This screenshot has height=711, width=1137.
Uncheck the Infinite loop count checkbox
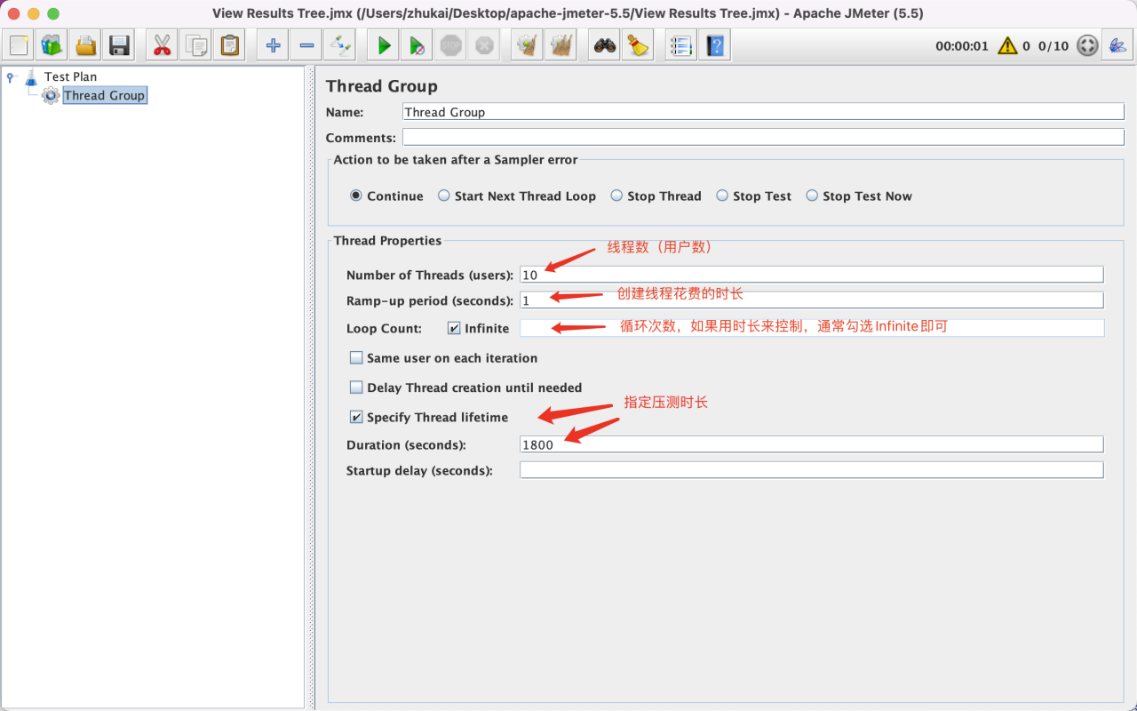[454, 328]
